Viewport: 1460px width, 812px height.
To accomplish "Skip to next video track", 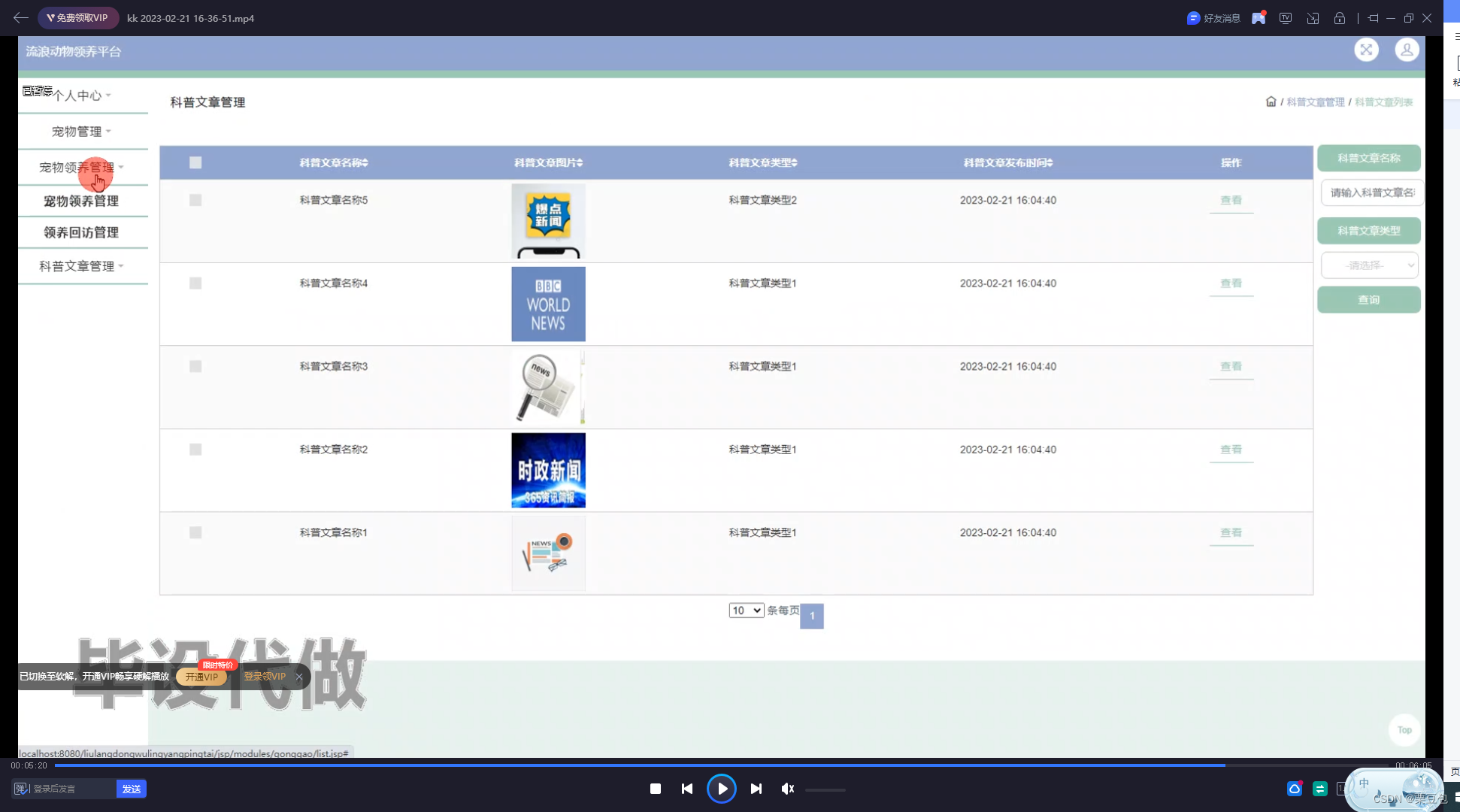I will [x=756, y=789].
